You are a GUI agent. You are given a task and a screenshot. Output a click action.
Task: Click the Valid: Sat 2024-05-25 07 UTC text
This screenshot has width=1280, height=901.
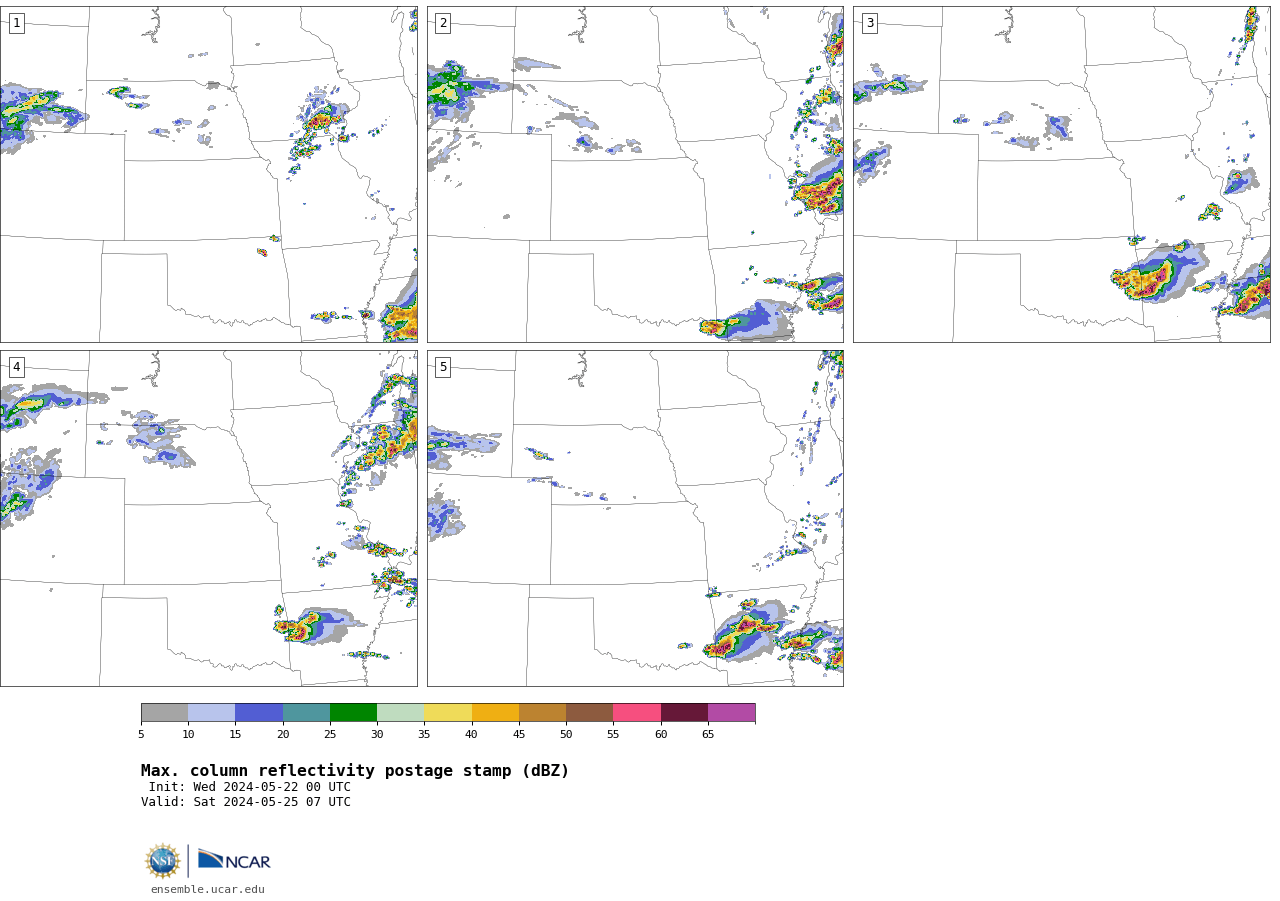pyautogui.click(x=246, y=802)
